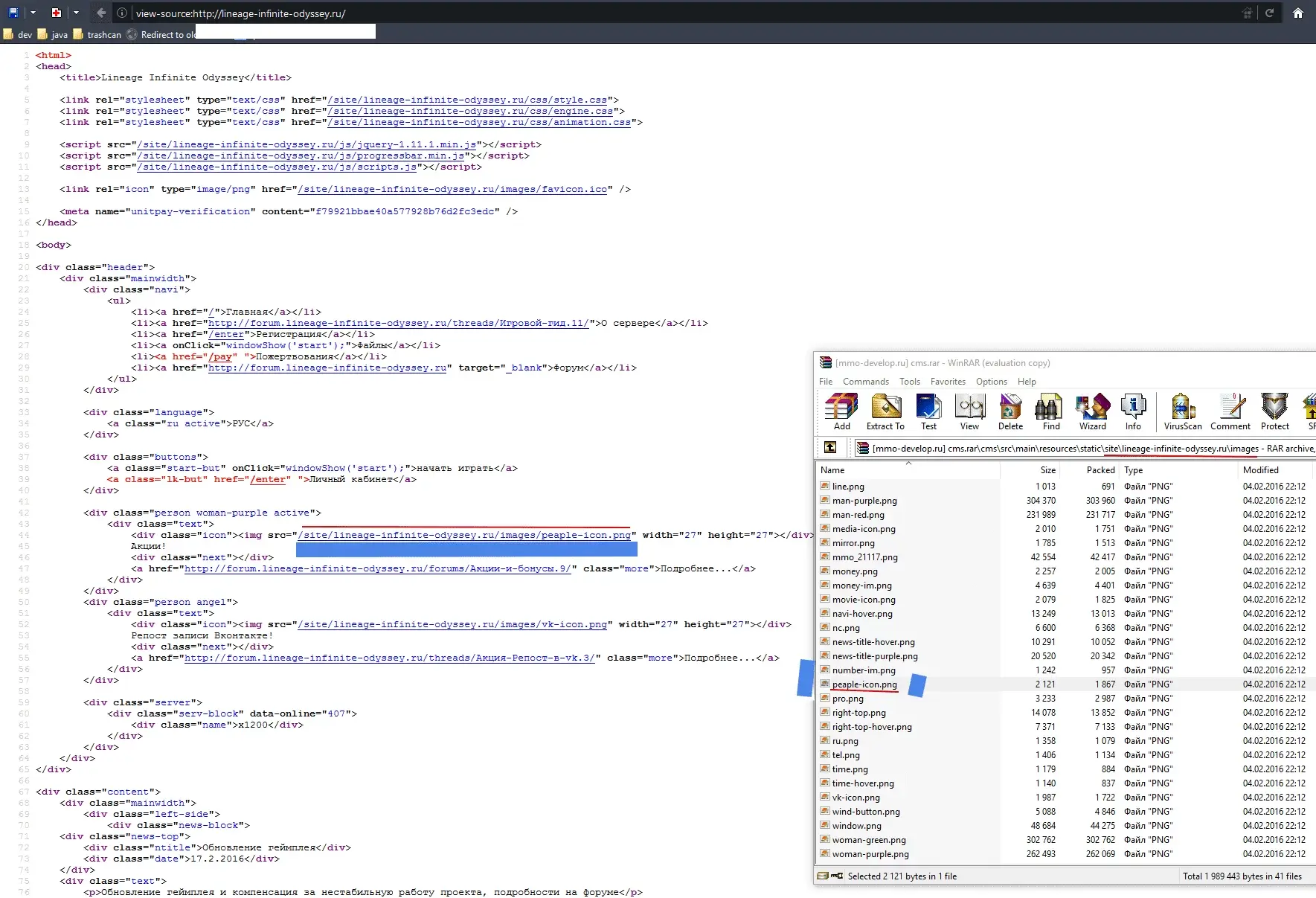Open WinRAR Help menu
Image resolution: width=1316 pixels, height=898 pixels.
pyautogui.click(x=1027, y=382)
